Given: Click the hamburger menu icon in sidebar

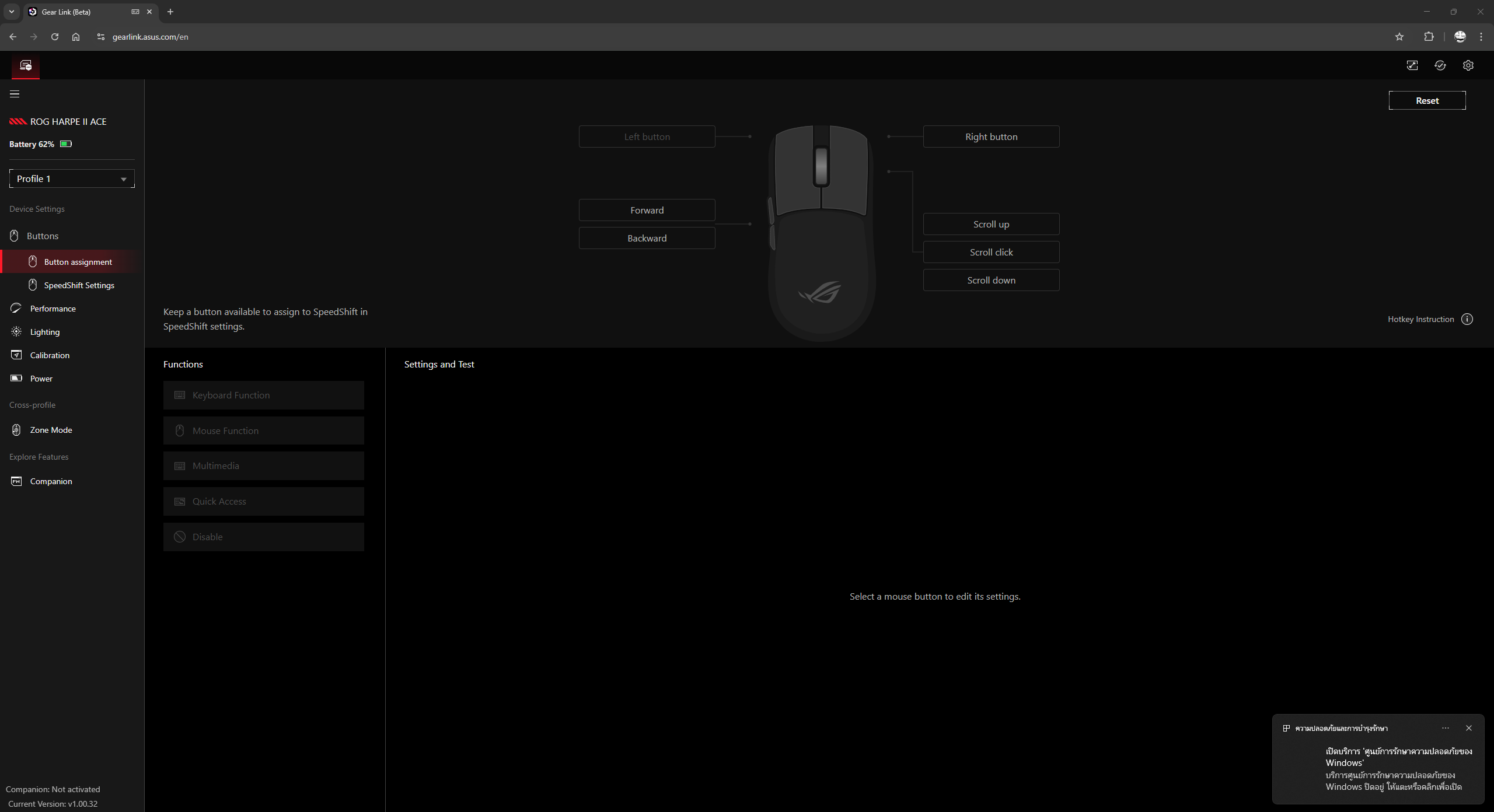Looking at the screenshot, I should [x=15, y=94].
